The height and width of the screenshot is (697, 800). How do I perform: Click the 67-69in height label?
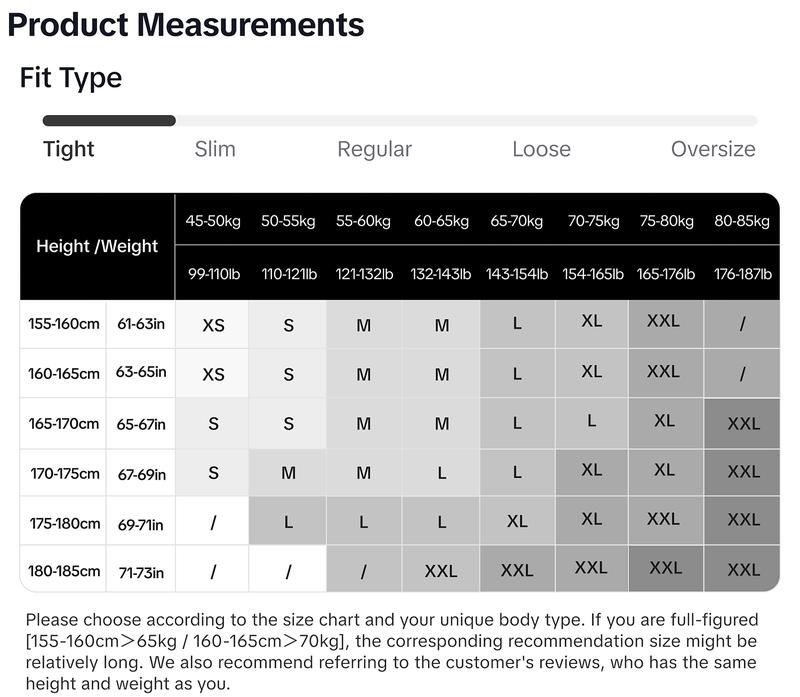pyautogui.click(x=141, y=475)
